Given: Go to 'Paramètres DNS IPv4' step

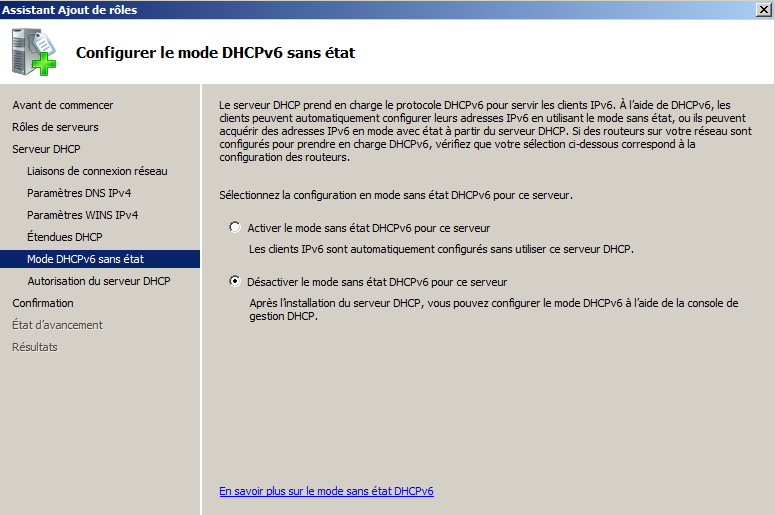Looking at the screenshot, I should tap(79, 193).
